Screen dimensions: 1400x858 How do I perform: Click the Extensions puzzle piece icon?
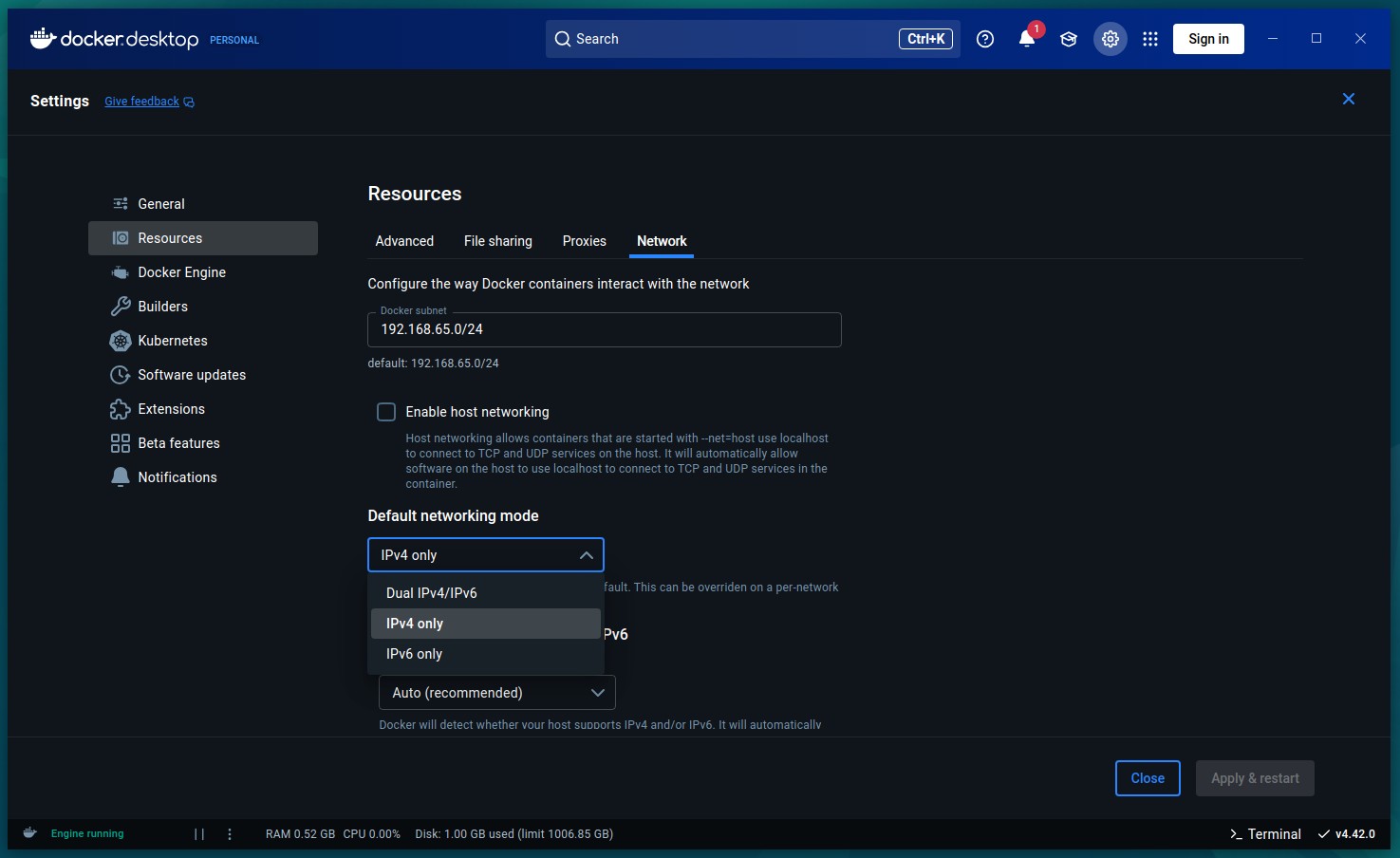121,409
